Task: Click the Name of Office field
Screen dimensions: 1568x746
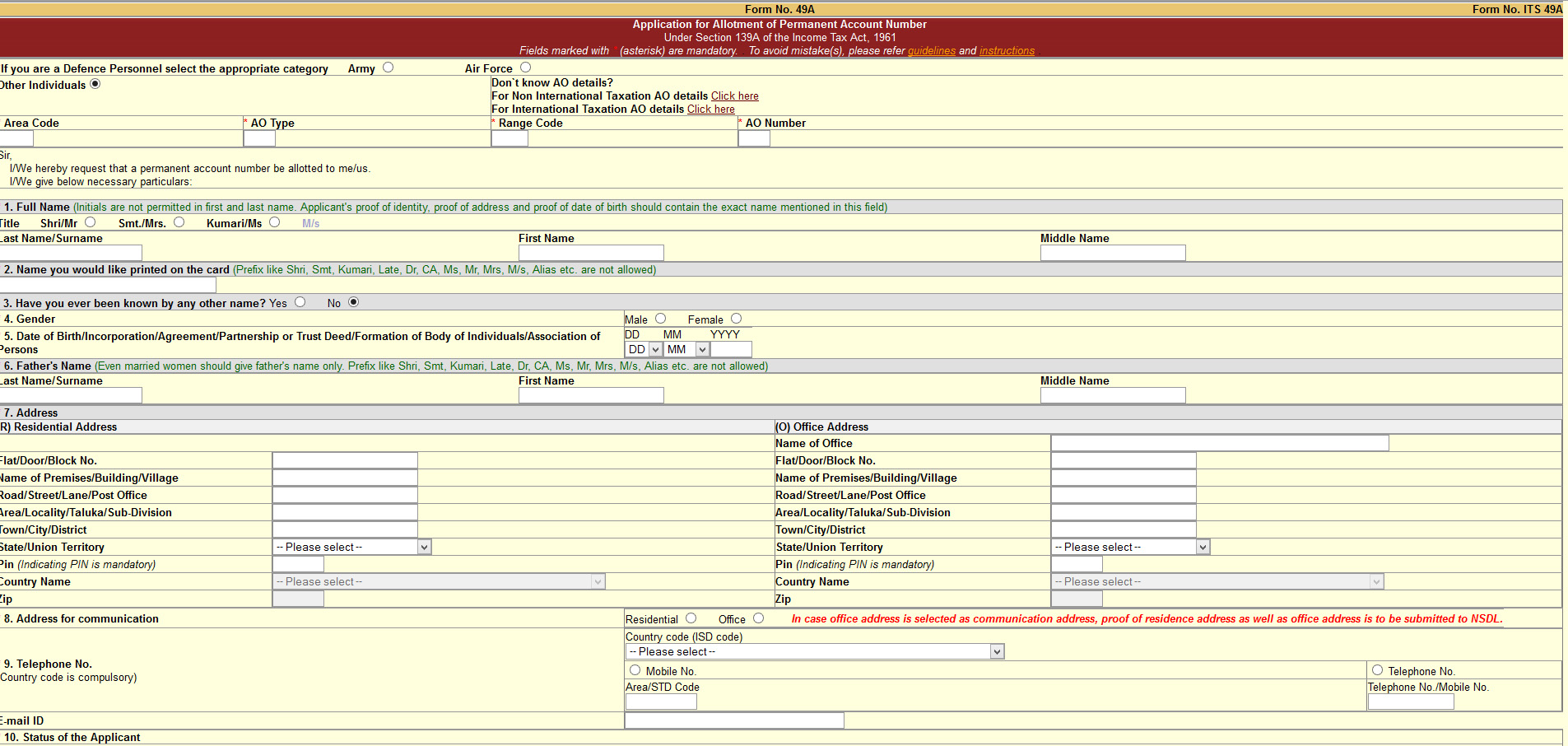Action: click(1220, 443)
